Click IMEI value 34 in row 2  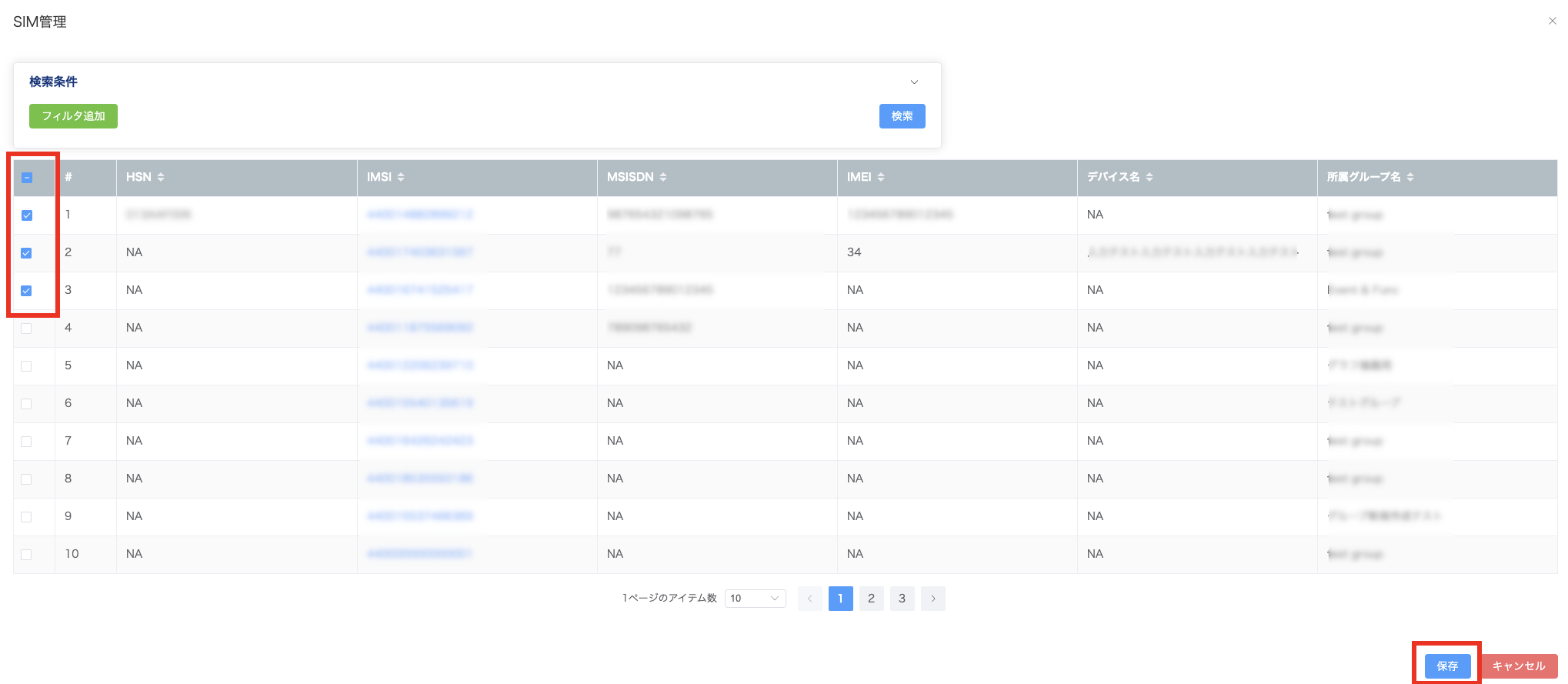(x=854, y=252)
